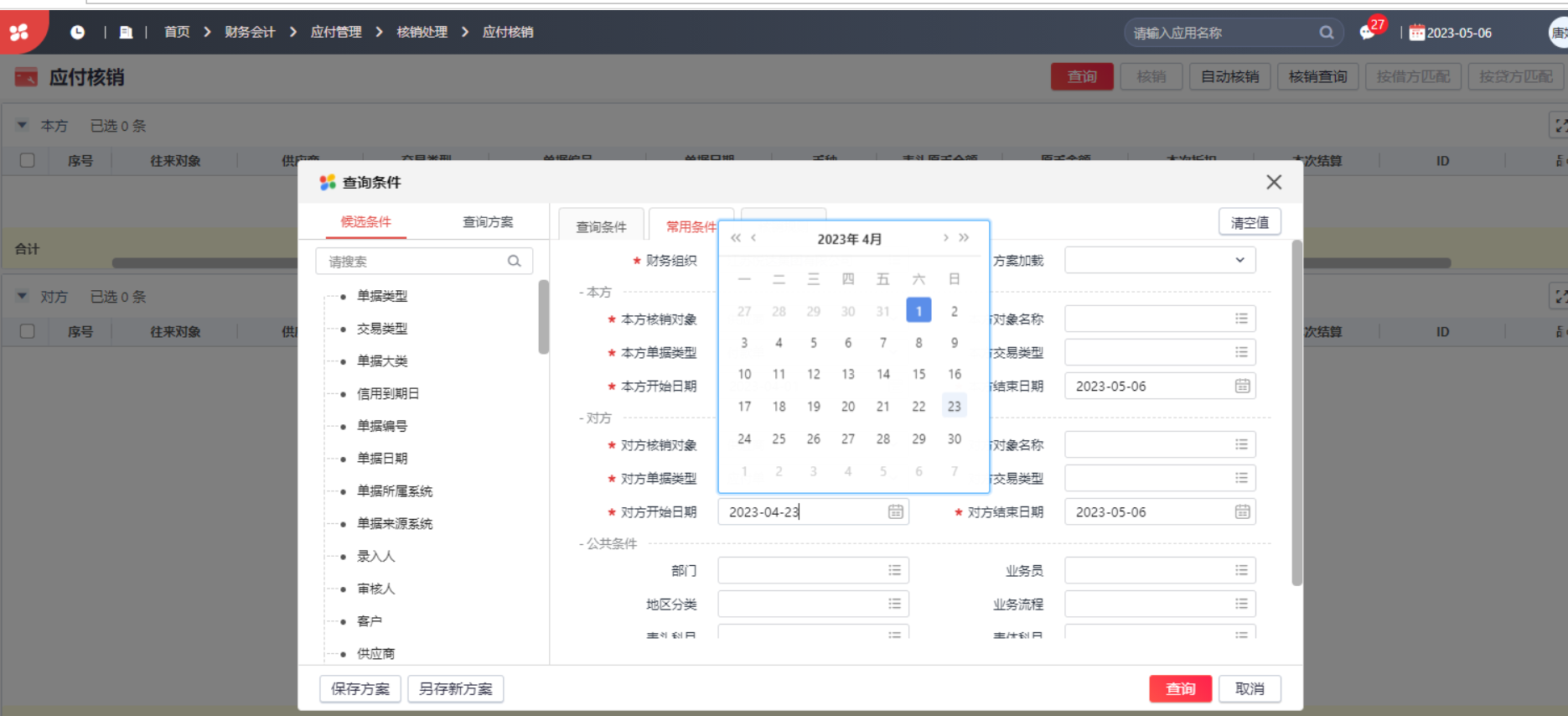Click 保存方案 button
The image size is (1568, 716).
click(x=360, y=688)
